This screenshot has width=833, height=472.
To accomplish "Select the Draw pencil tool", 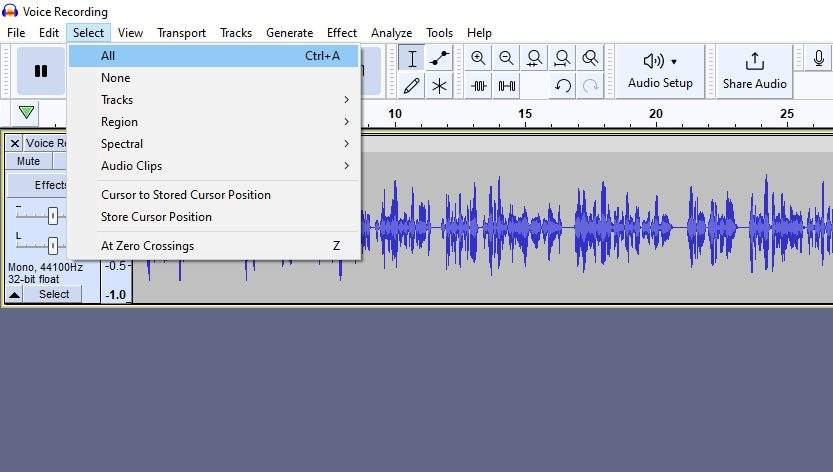I will (x=412, y=86).
